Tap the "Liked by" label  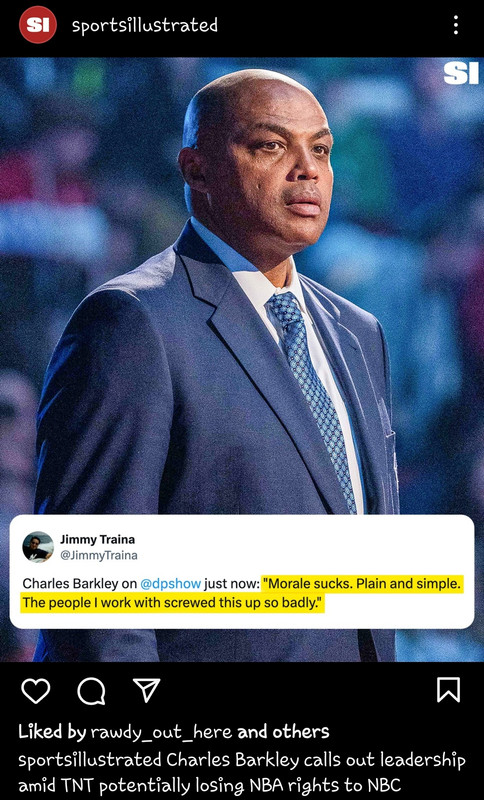click(52, 733)
